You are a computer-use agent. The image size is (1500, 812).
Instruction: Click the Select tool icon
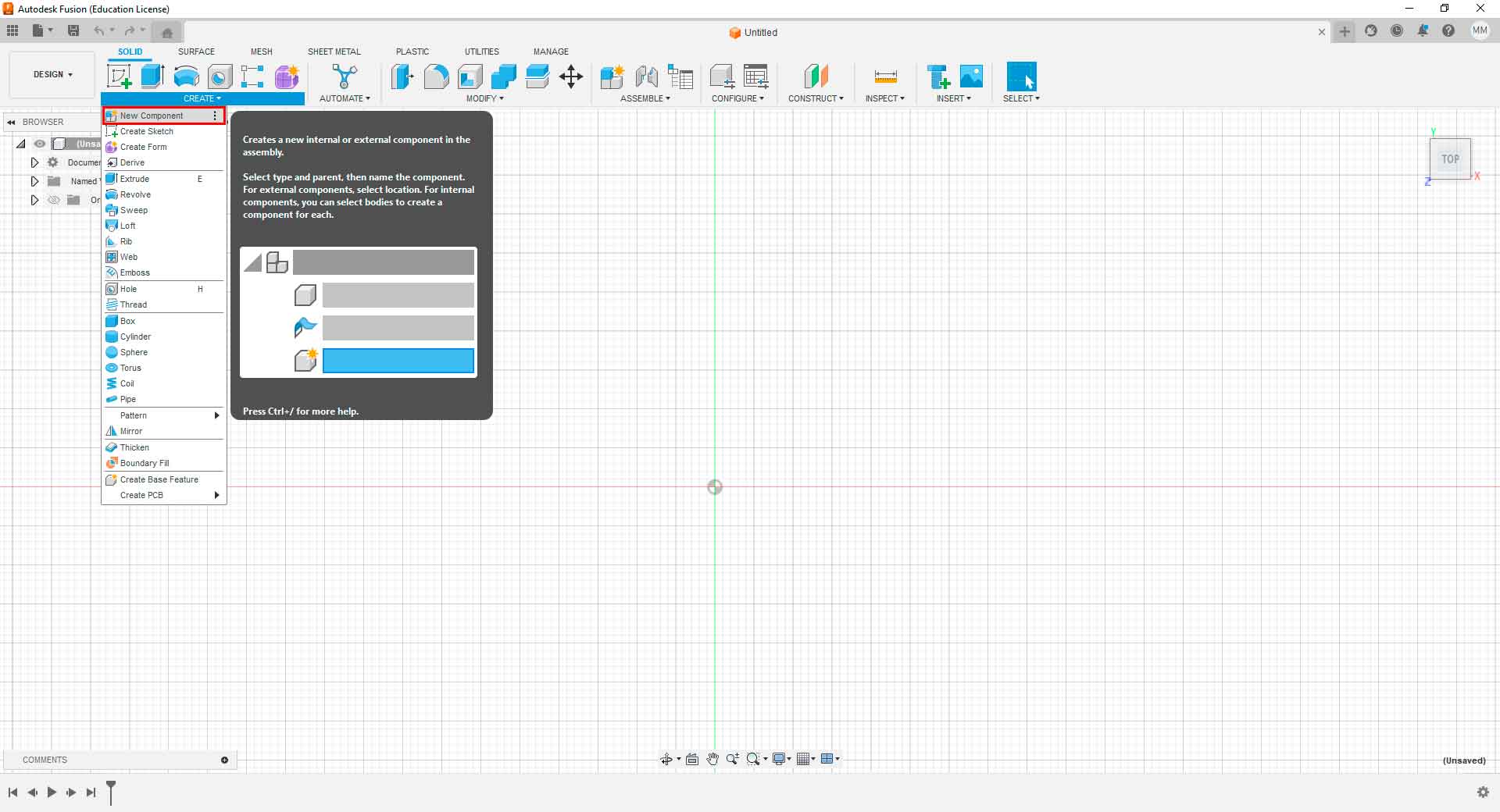pos(1021,77)
